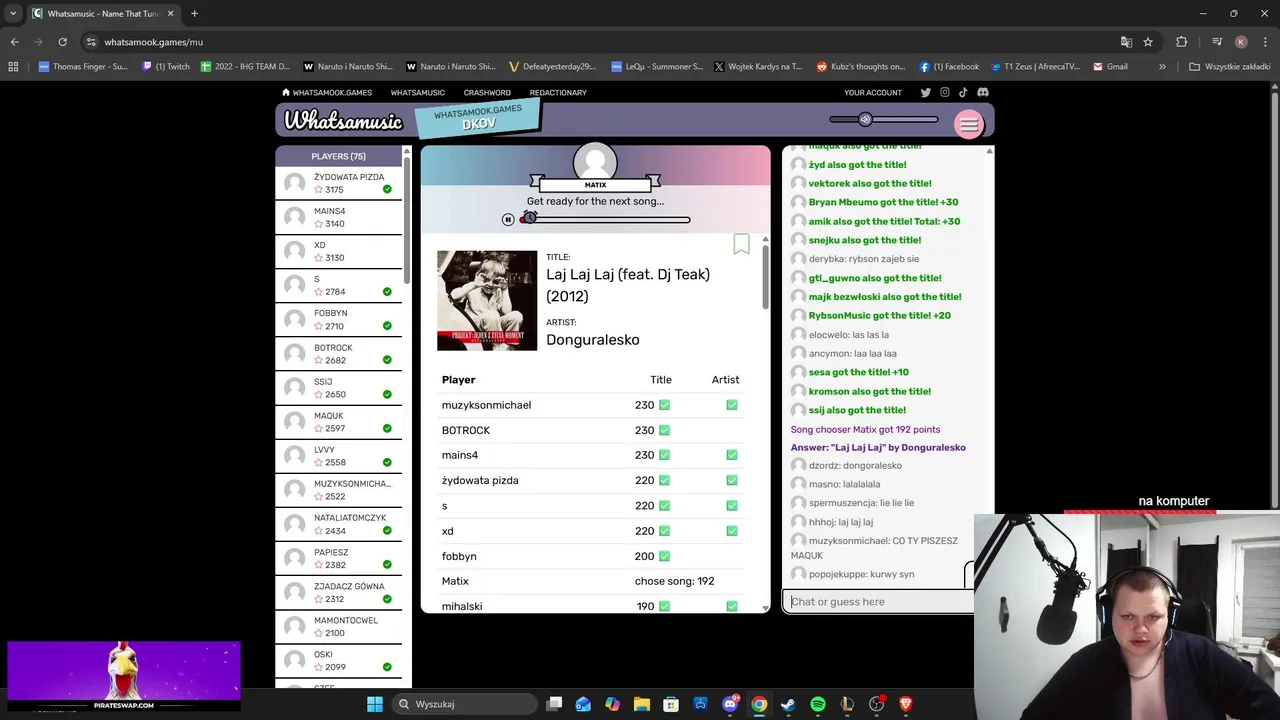1280x720 pixels.
Task: Click the PLAYERS (75) header
Action: coord(338,156)
